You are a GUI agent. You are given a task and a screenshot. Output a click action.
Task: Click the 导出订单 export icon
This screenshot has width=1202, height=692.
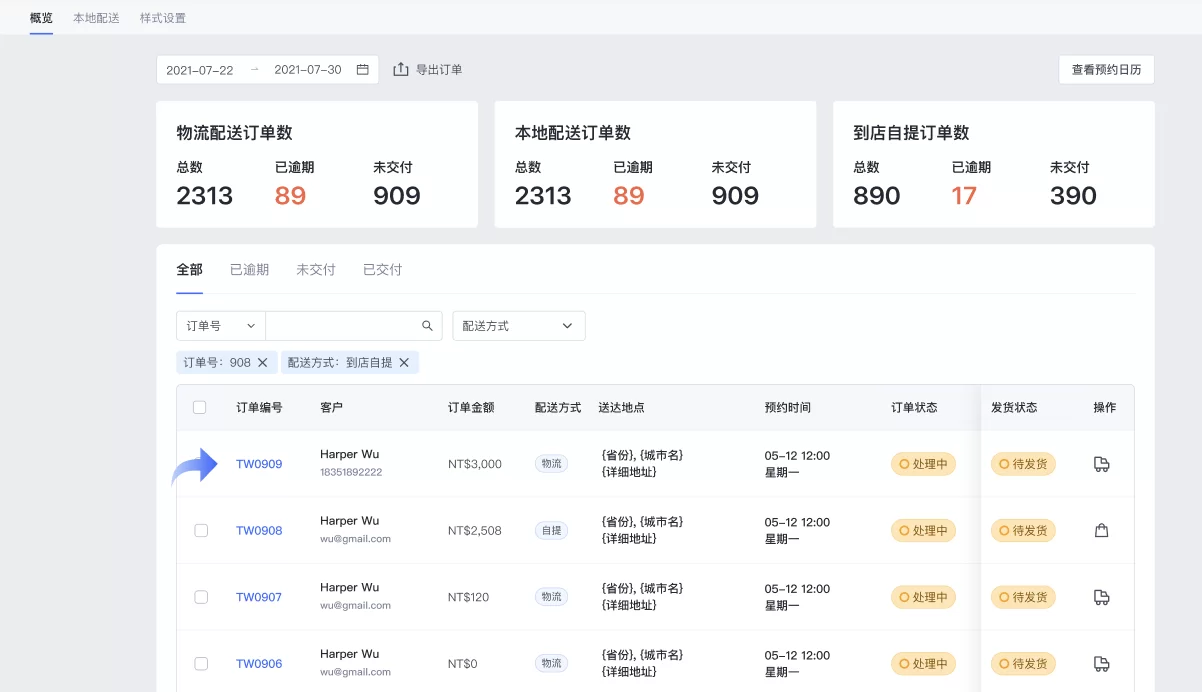[401, 68]
